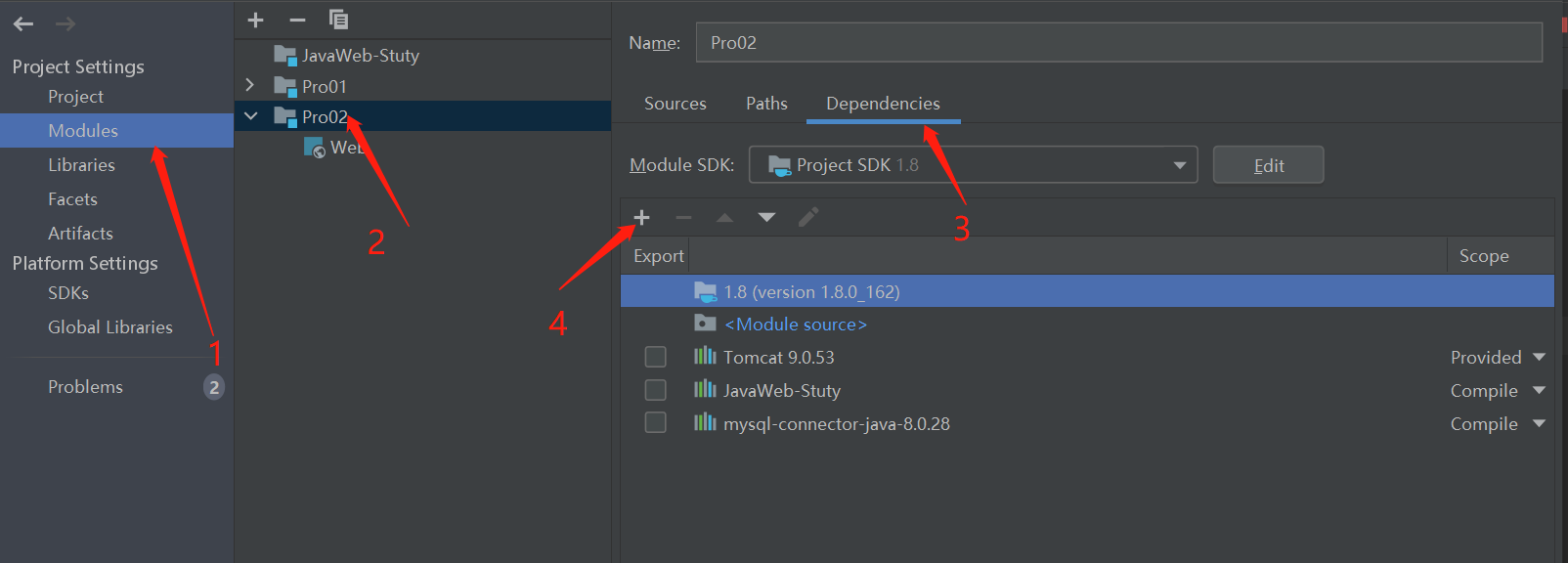This screenshot has height=563, width=1568.
Task: Select the 1.8 (version 1.8.0_162) row
Action: tap(1087, 291)
